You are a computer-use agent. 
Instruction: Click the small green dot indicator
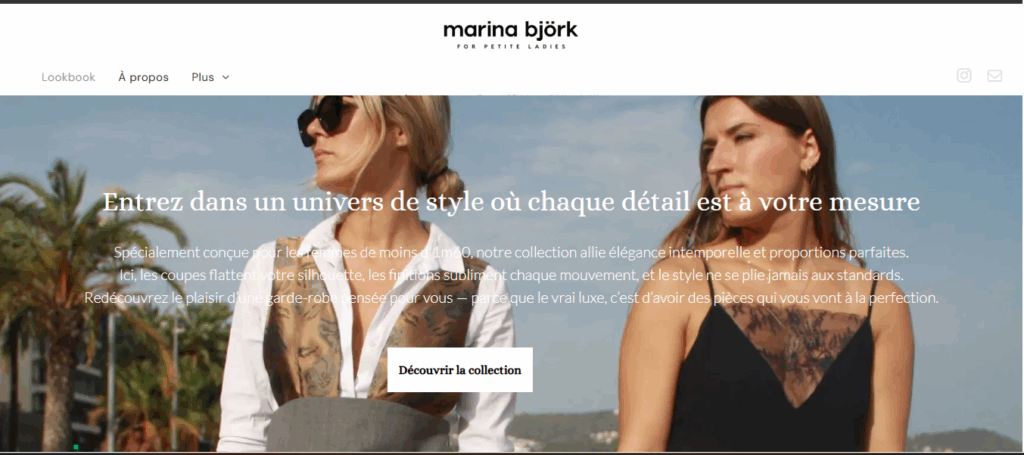coord(76,447)
